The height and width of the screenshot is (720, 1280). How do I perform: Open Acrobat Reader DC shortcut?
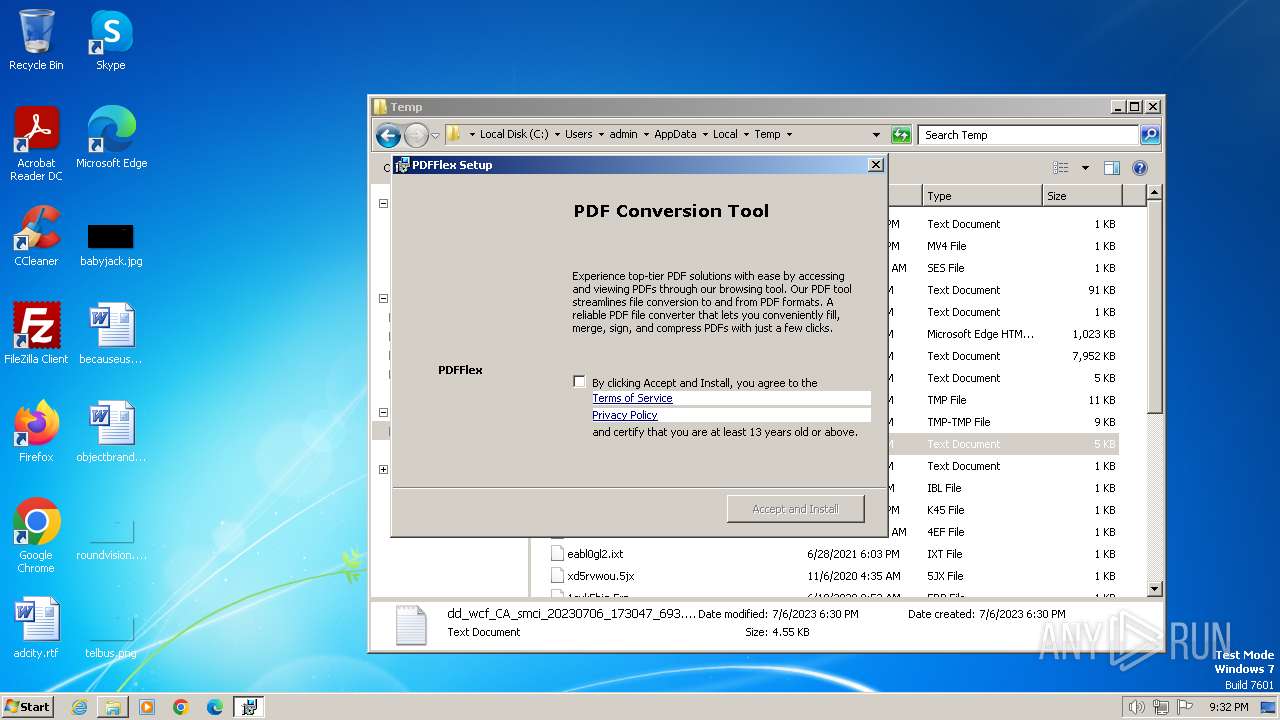tap(36, 144)
